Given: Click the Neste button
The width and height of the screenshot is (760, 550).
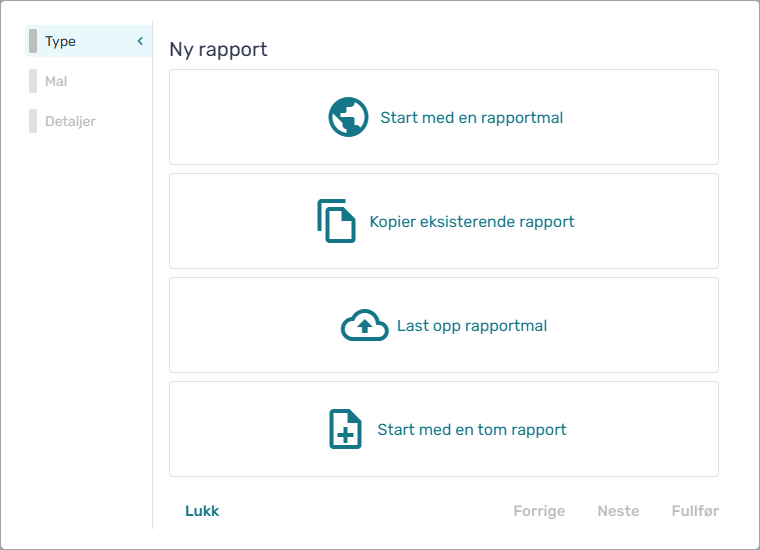Looking at the screenshot, I should [x=618, y=511].
